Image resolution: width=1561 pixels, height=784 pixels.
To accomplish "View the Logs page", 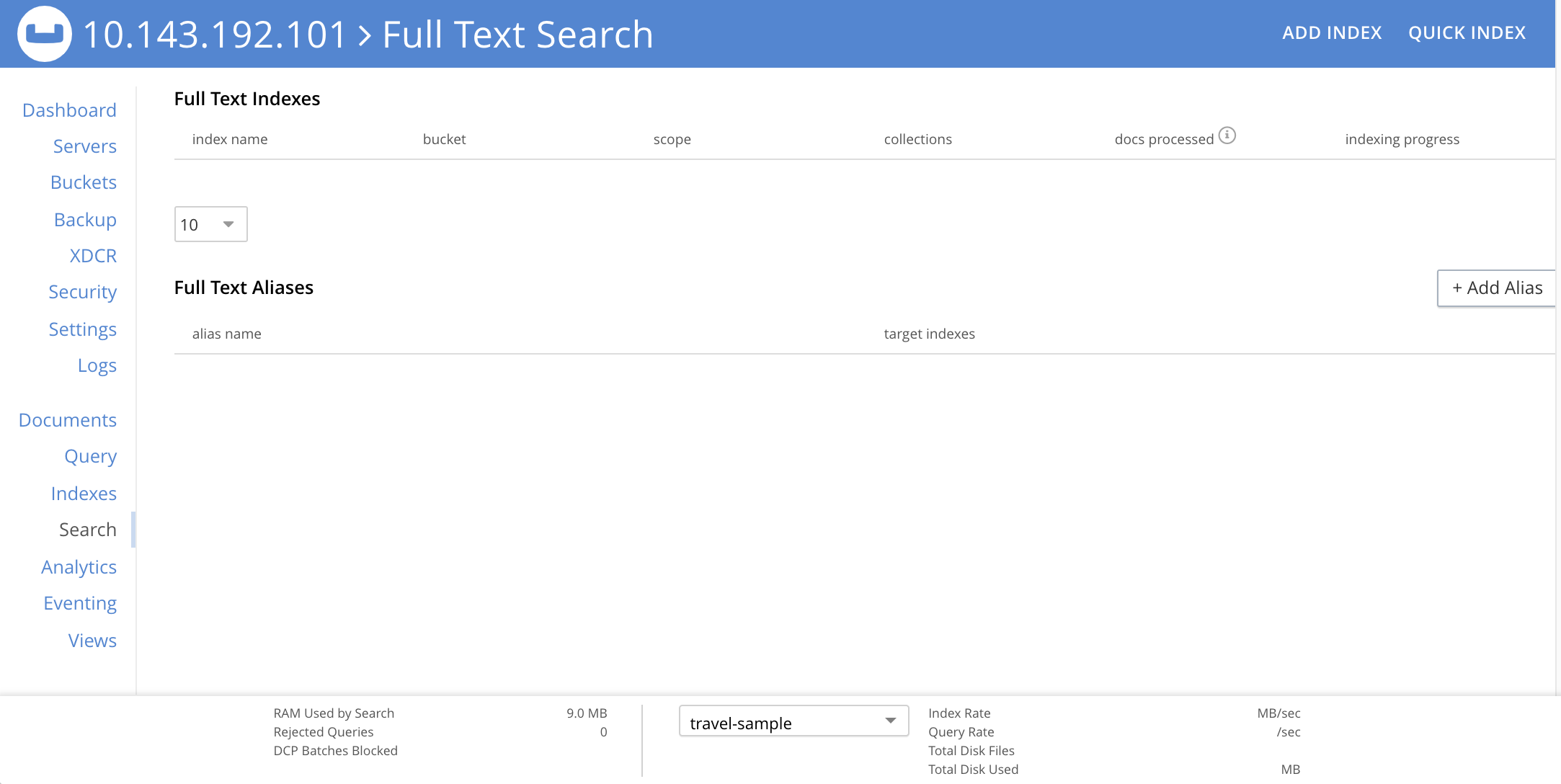I will [97, 365].
